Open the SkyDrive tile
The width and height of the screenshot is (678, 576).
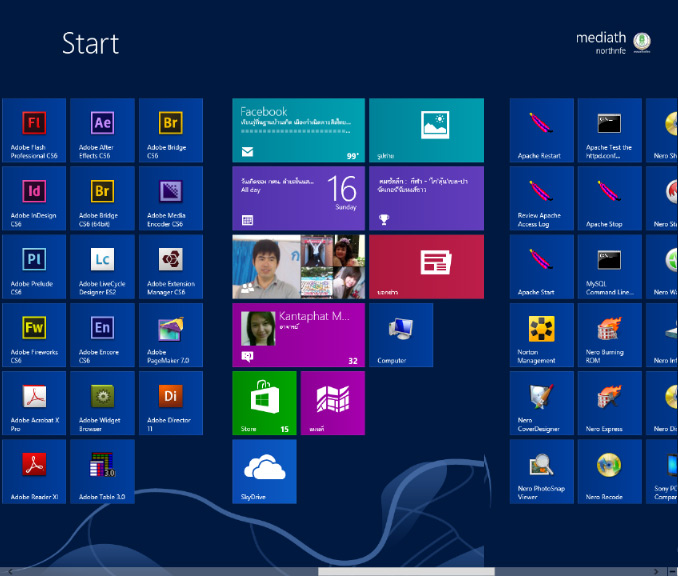point(264,471)
